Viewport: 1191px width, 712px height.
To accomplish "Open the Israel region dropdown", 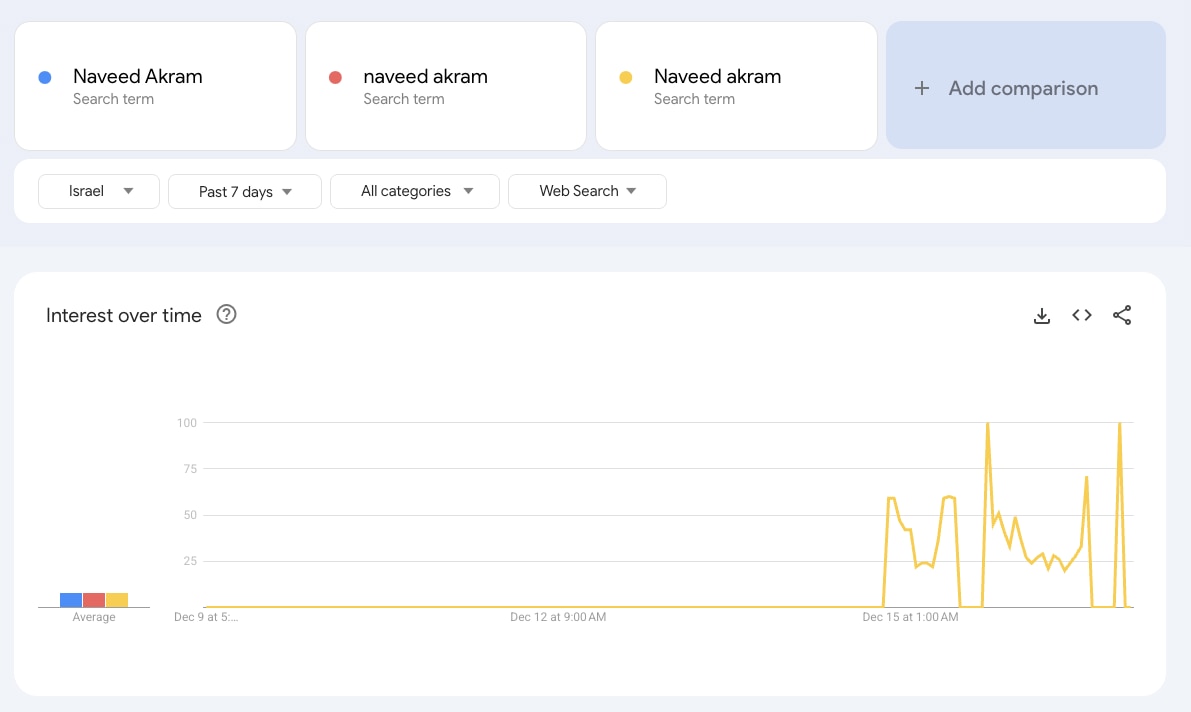I will 98,191.
